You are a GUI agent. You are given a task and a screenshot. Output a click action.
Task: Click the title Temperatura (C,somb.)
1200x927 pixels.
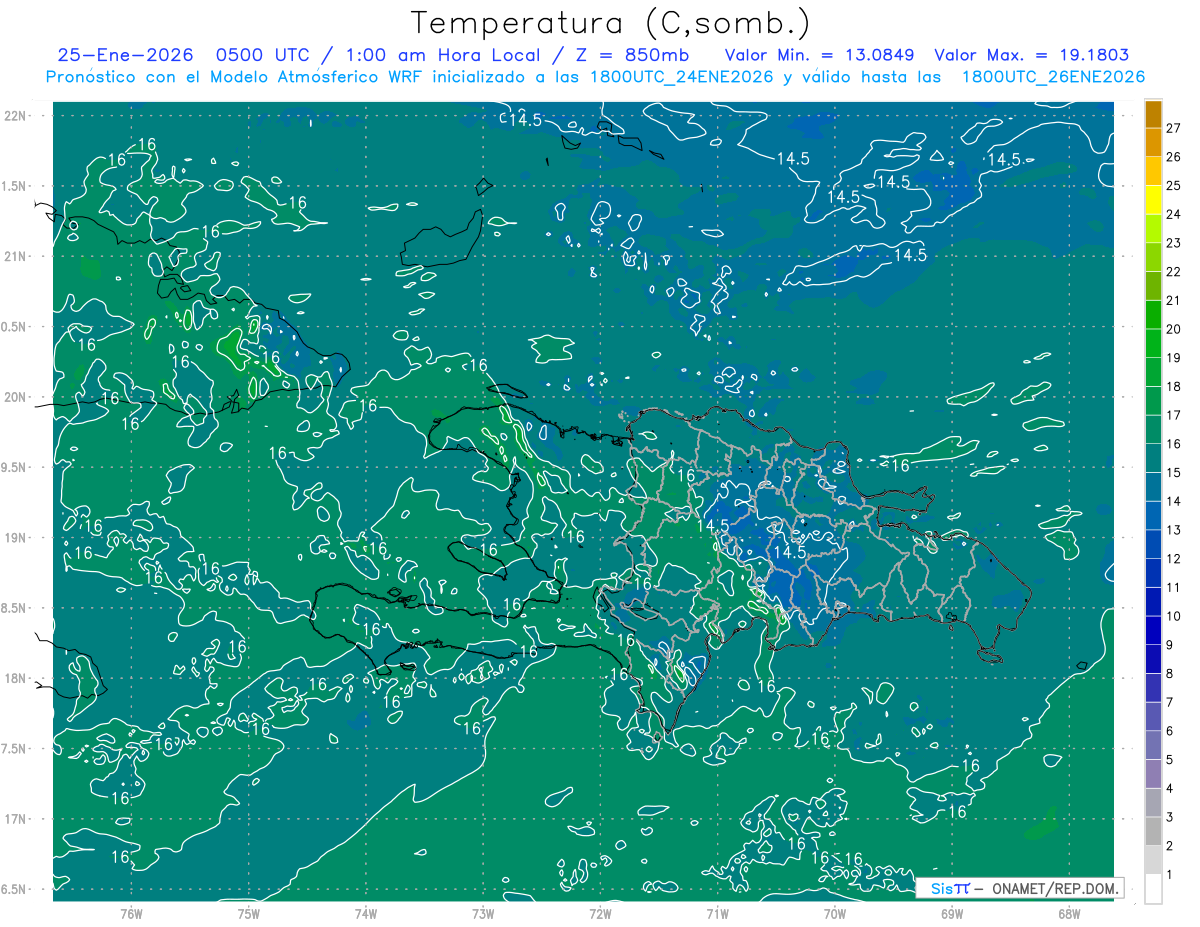coord(610,23)
